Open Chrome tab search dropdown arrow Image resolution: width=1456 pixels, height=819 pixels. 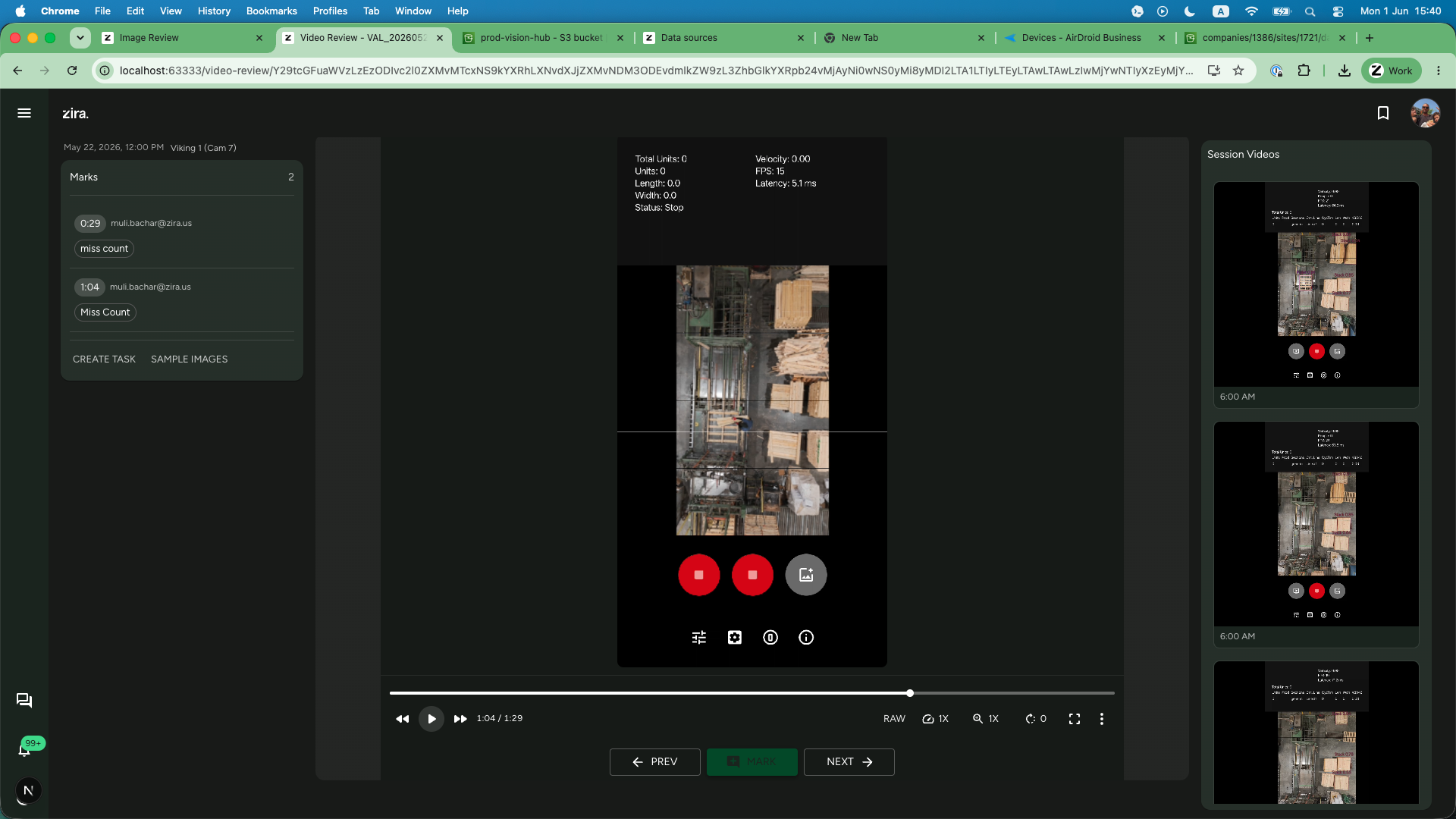pyautogui.click(x=80, y=38)
